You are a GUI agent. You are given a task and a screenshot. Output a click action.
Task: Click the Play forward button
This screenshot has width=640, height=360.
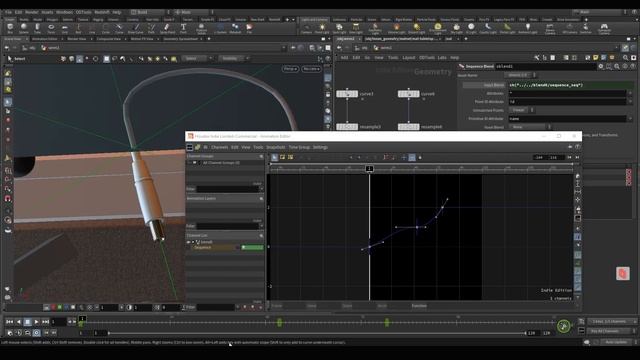point(36,322)
